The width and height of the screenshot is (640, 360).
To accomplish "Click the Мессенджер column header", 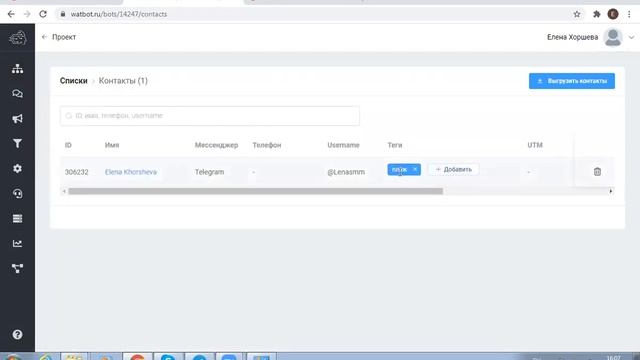I will tap(216, 145).
